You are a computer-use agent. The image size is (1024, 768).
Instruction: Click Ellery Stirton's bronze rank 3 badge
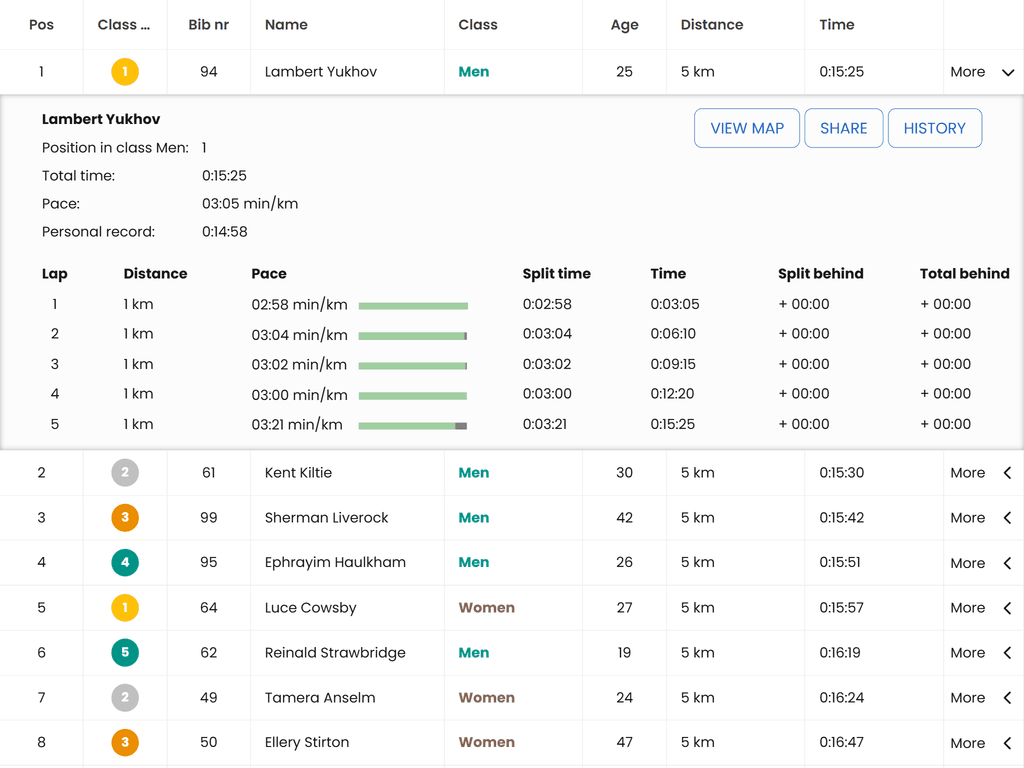point(125,743)
